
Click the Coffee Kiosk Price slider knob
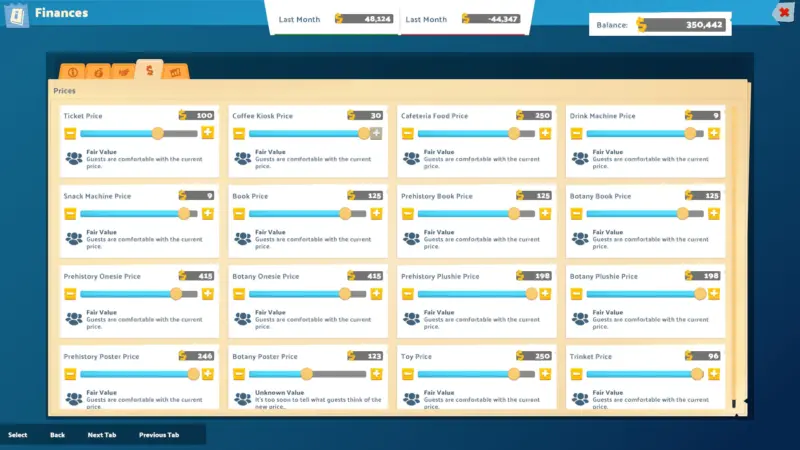(x=364, y=133)
